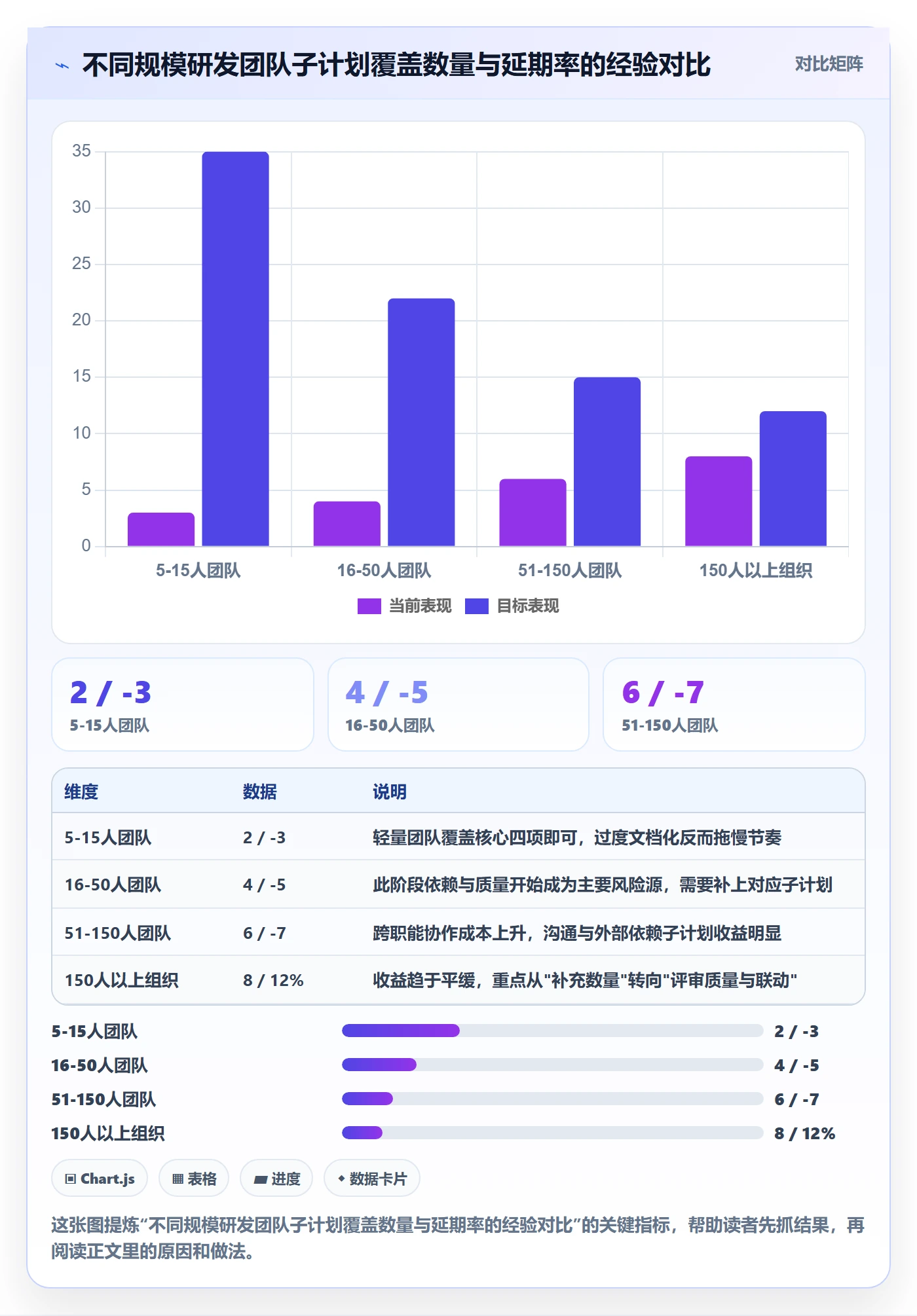Click the 5-15人团队 progress bar
The height and width of the screenshot is (1316, 917).
553,1031
